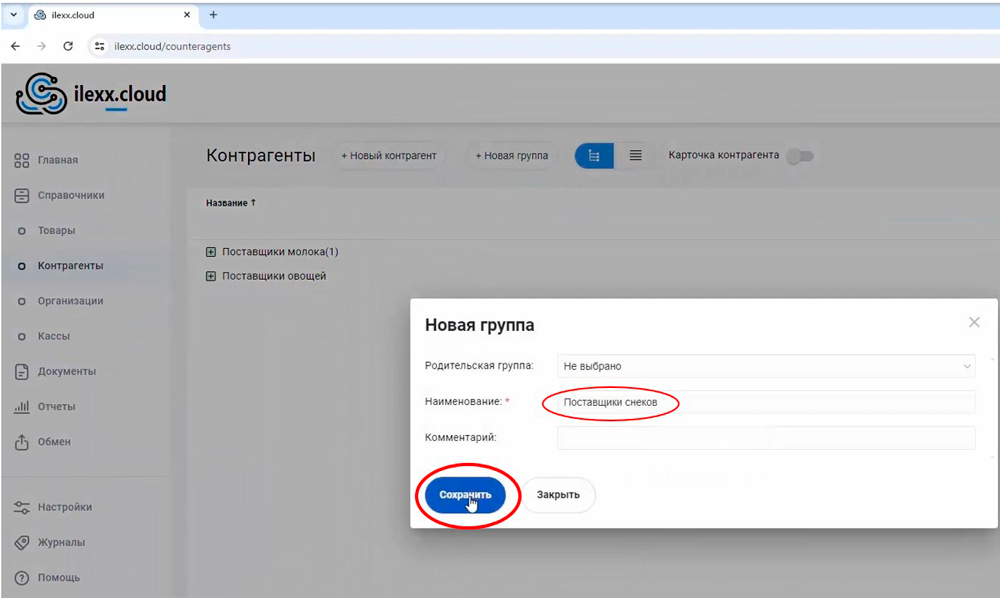This screenshot has height=600, width=1000.
Task: Toggle the Карточка контрагента switch
Action: [800, 156]
